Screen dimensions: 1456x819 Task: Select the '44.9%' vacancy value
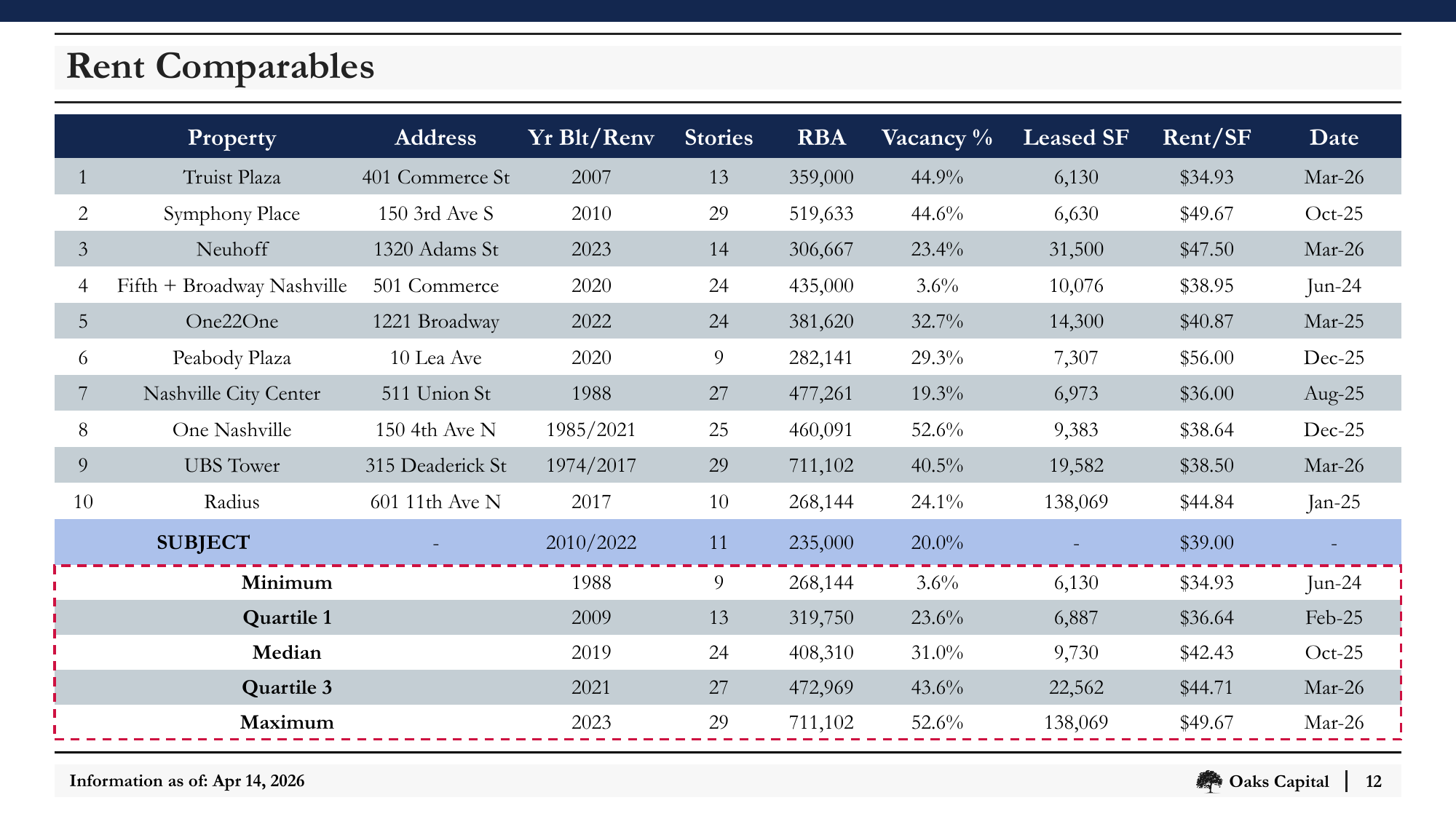pos(937,177)
